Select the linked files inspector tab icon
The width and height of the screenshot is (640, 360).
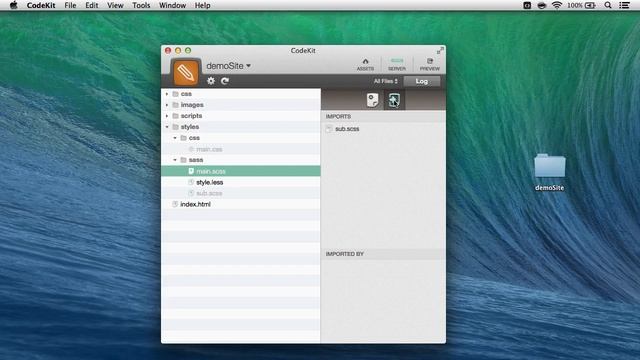tap(394, 100)
